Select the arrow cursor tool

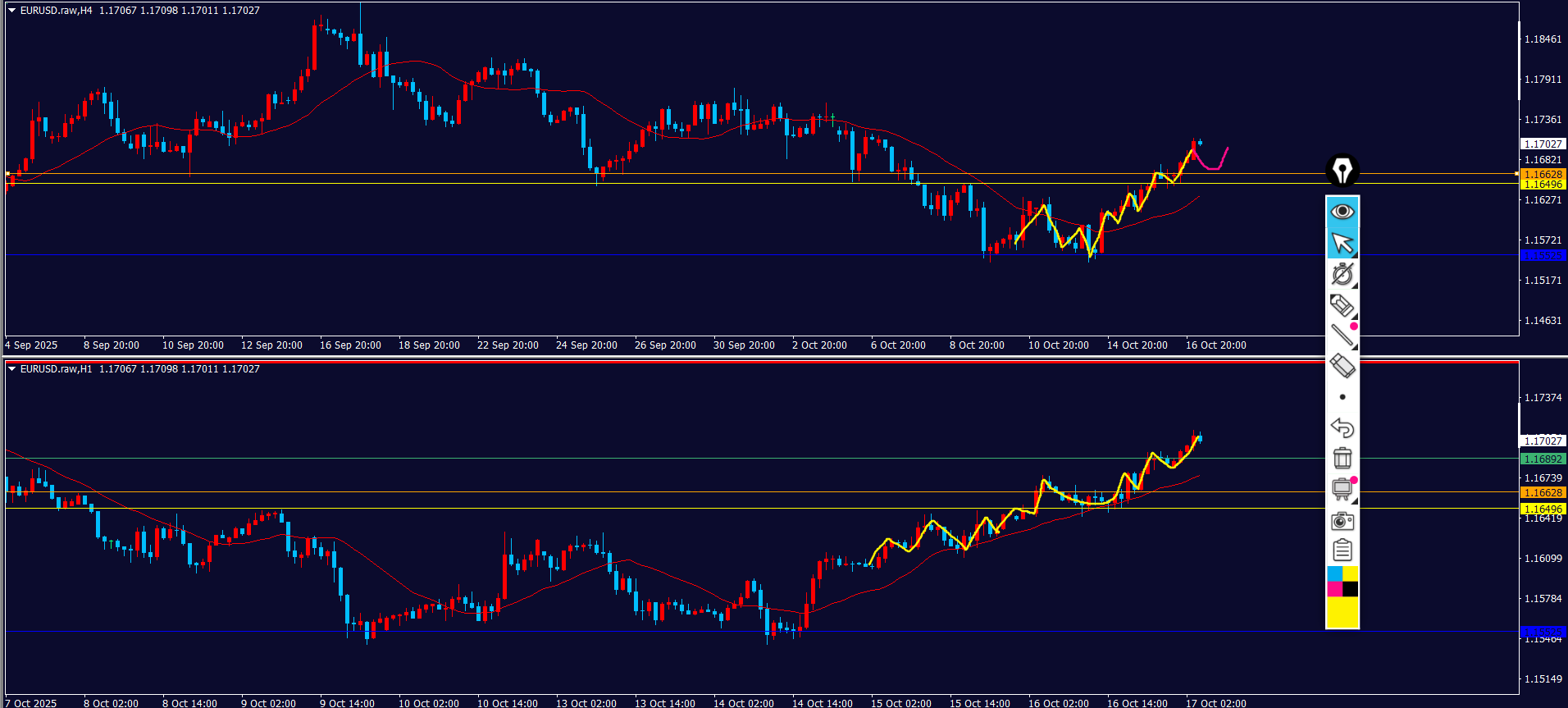pyautogui.click(x=1342, y=243)
